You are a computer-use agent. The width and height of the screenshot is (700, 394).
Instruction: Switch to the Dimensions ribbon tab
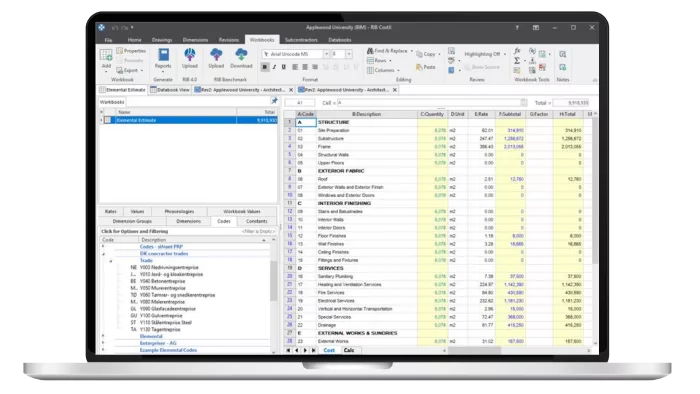(x=195, y=40)
